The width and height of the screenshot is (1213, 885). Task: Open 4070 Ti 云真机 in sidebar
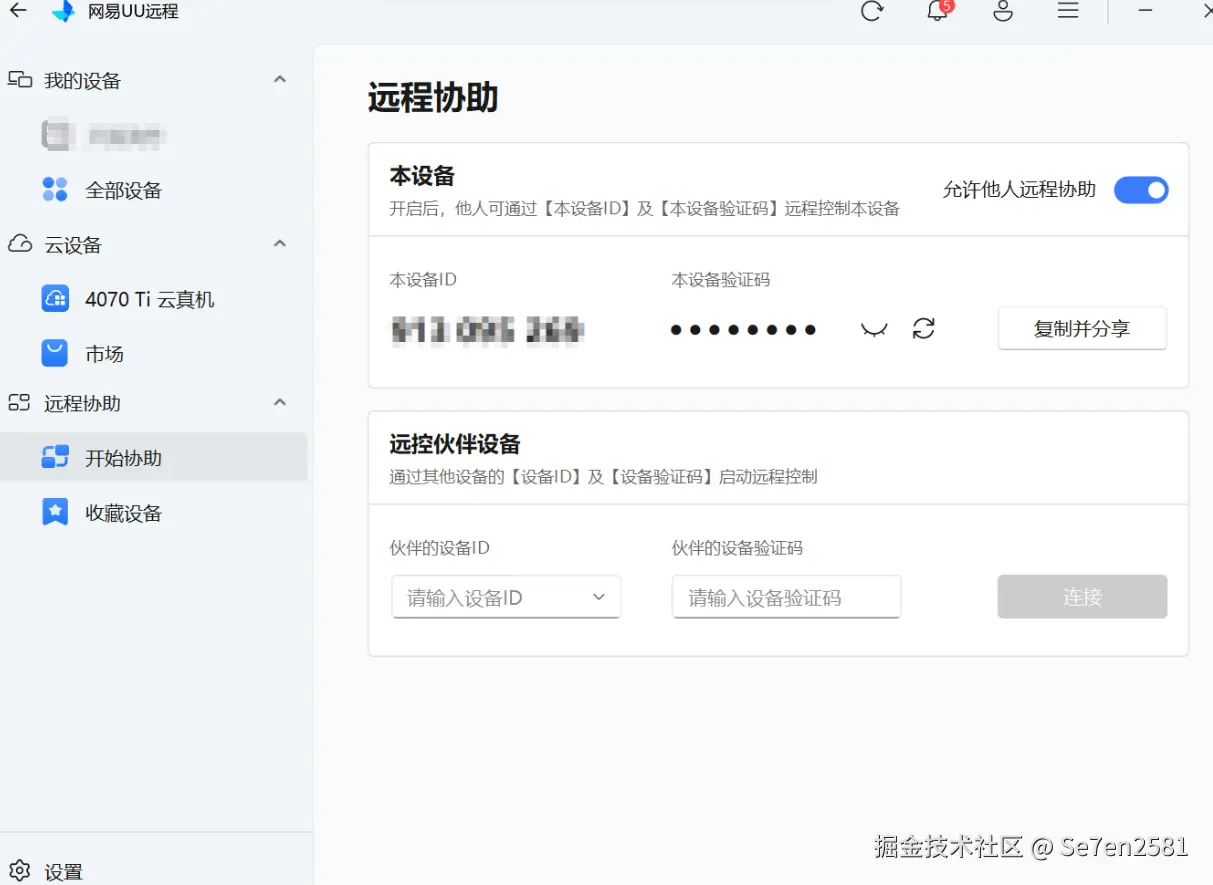click(x=154, y=299)
